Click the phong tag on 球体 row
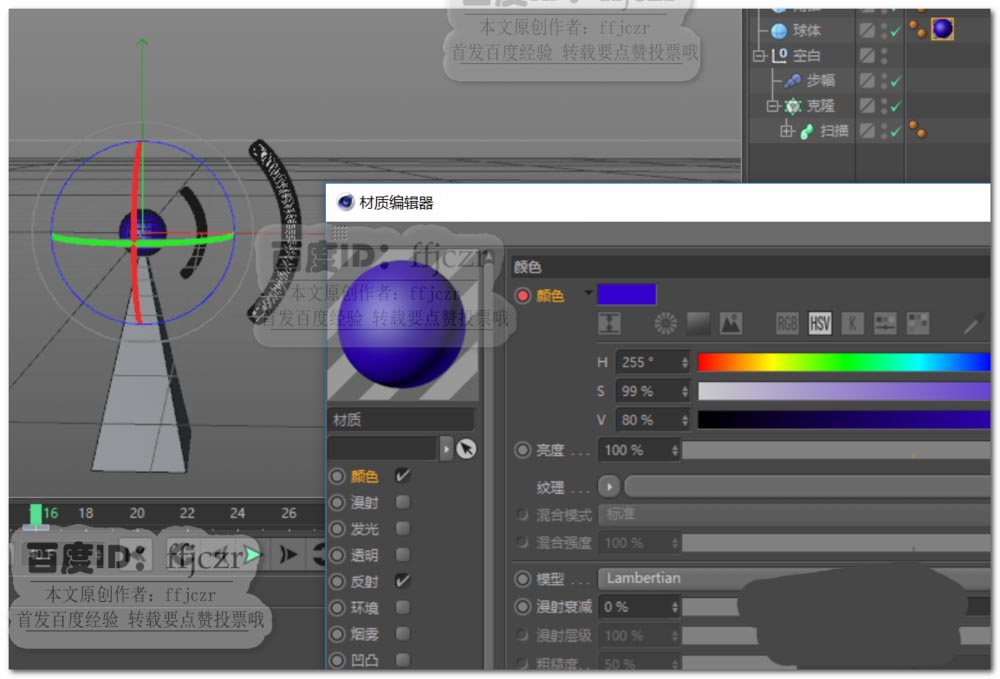The height and width of the screenshot is (679, 1000). point(918,29)
